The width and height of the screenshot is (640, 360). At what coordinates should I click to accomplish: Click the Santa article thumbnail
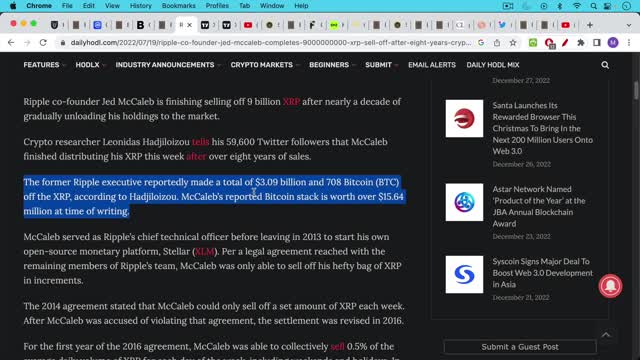coord(464,118)
